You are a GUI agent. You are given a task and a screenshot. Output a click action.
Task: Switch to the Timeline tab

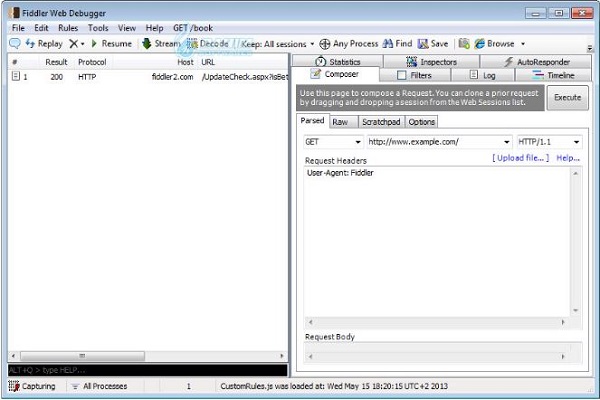[x=553, y=75]
